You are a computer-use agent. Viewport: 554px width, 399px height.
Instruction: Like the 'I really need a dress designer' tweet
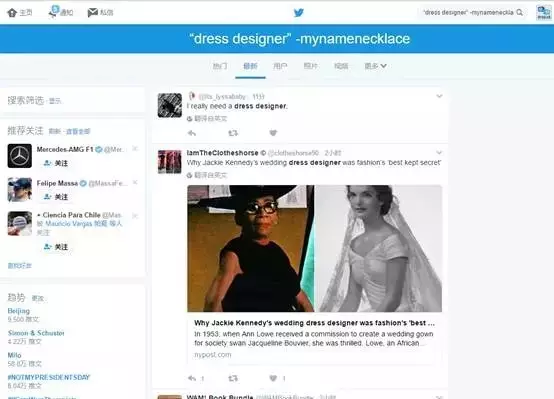(x=273, y=133)
